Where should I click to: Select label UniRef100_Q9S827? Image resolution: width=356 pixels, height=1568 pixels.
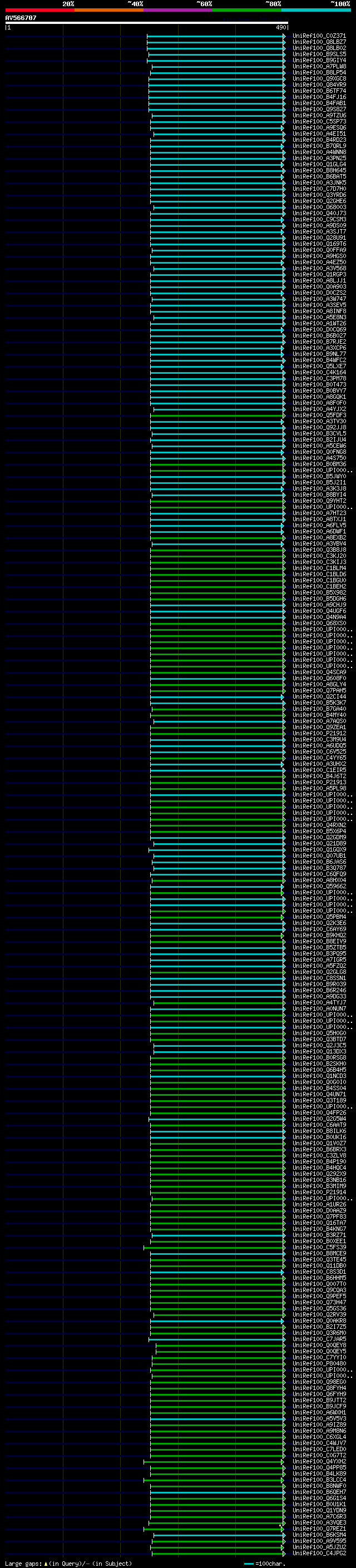pos(319,109)
